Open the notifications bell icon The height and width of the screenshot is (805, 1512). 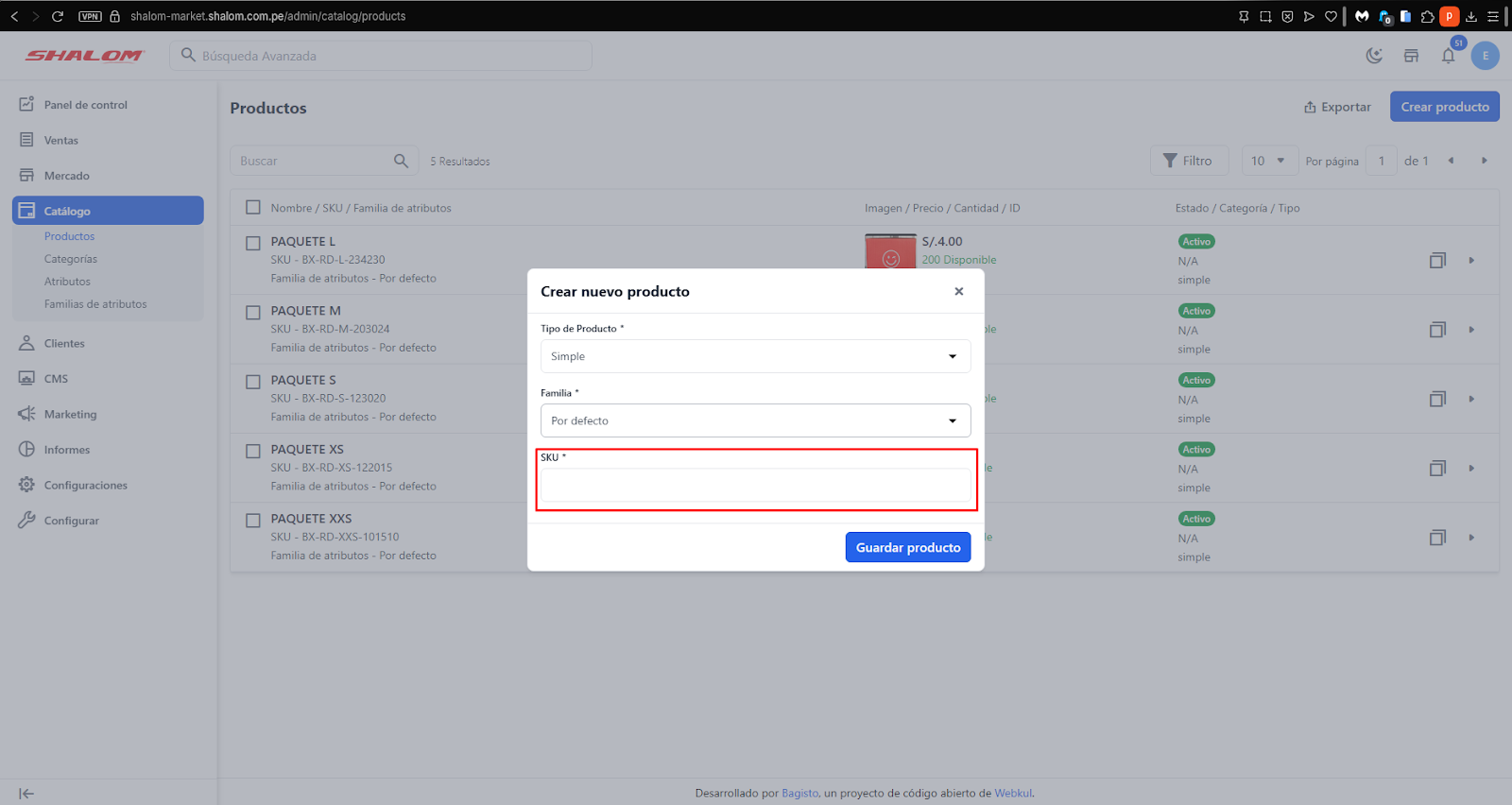pos(1448,56)
